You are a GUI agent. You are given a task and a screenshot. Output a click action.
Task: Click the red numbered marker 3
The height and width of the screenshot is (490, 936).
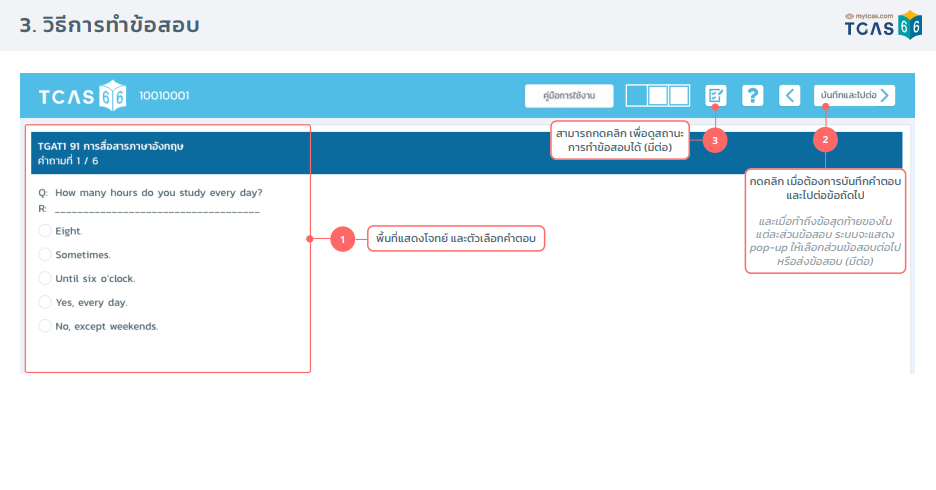pyautogui.click(x=714, y=140)
